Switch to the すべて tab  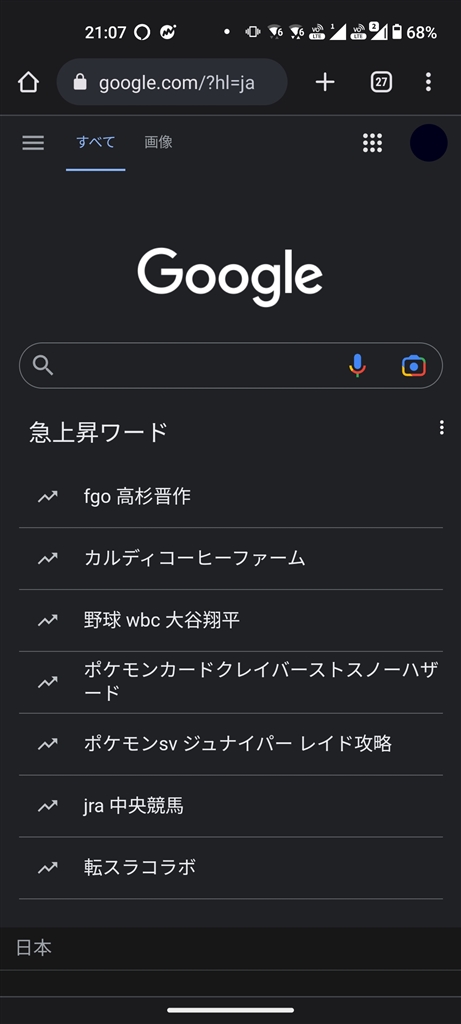tap(96, 142)
